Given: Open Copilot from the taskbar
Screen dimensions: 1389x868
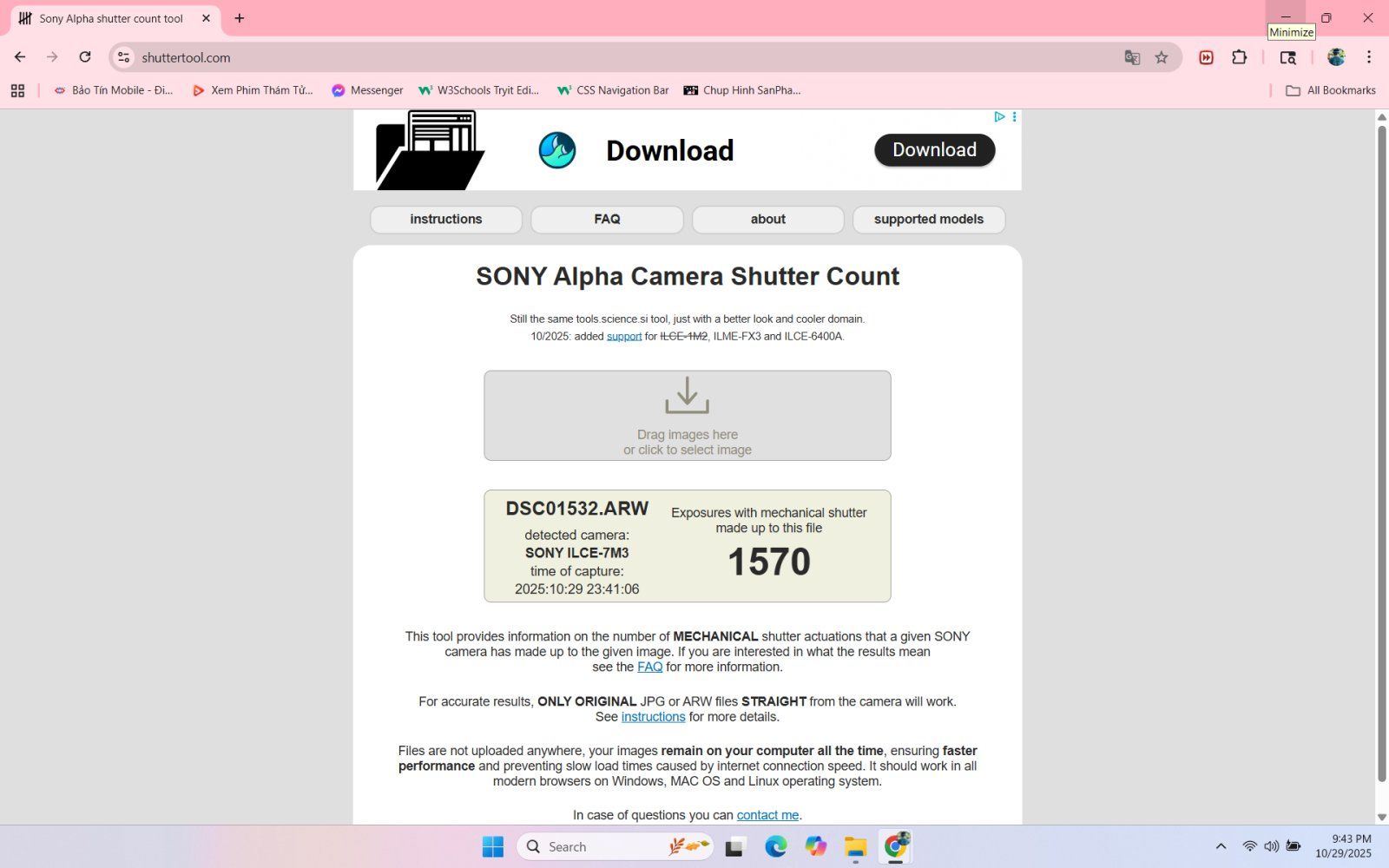Looking at the screenshot, I should (815, 846).
